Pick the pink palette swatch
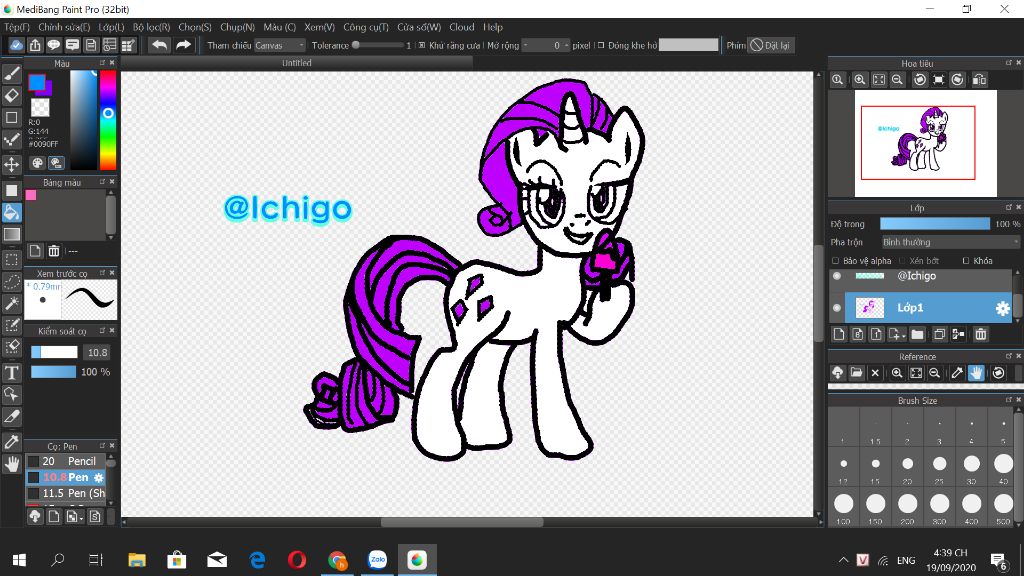 [31, 195]
